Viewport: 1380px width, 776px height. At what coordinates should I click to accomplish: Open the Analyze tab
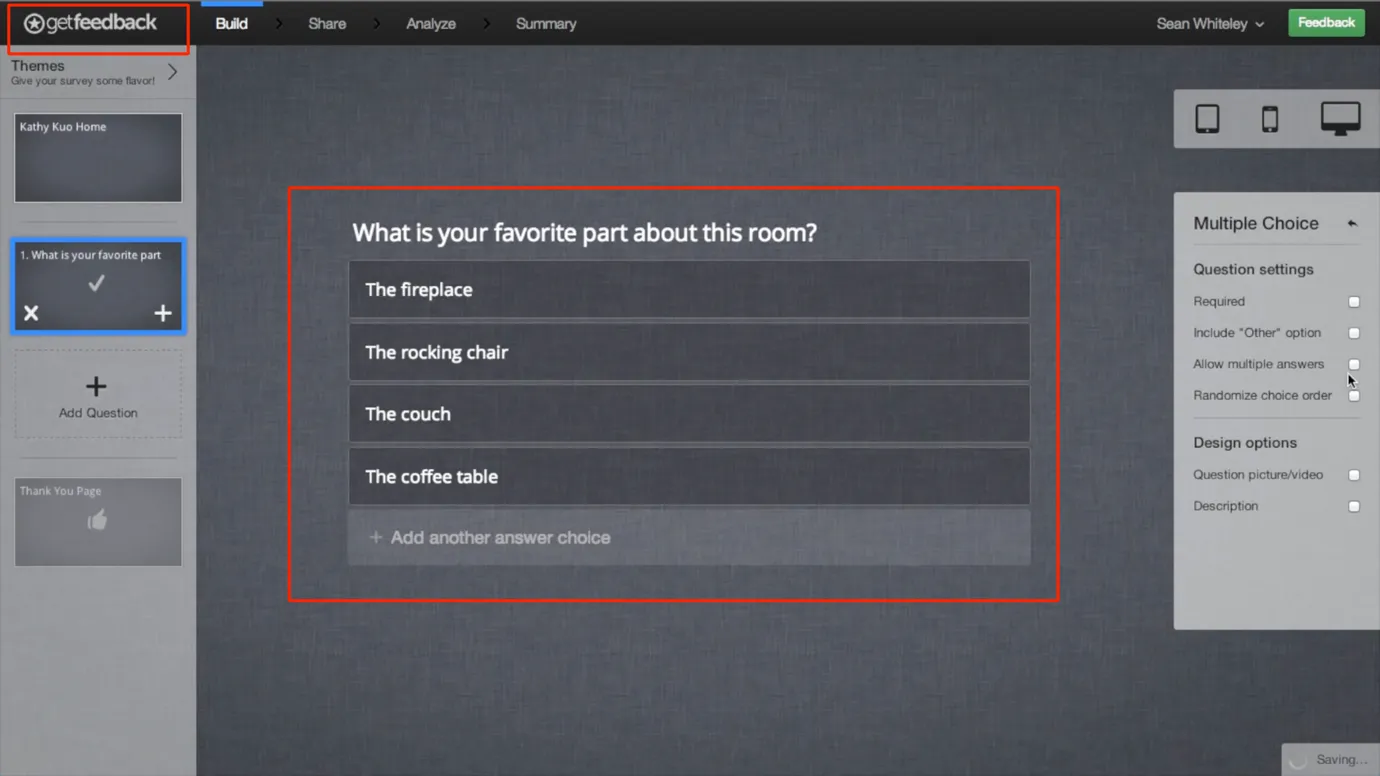coord(431,24)
